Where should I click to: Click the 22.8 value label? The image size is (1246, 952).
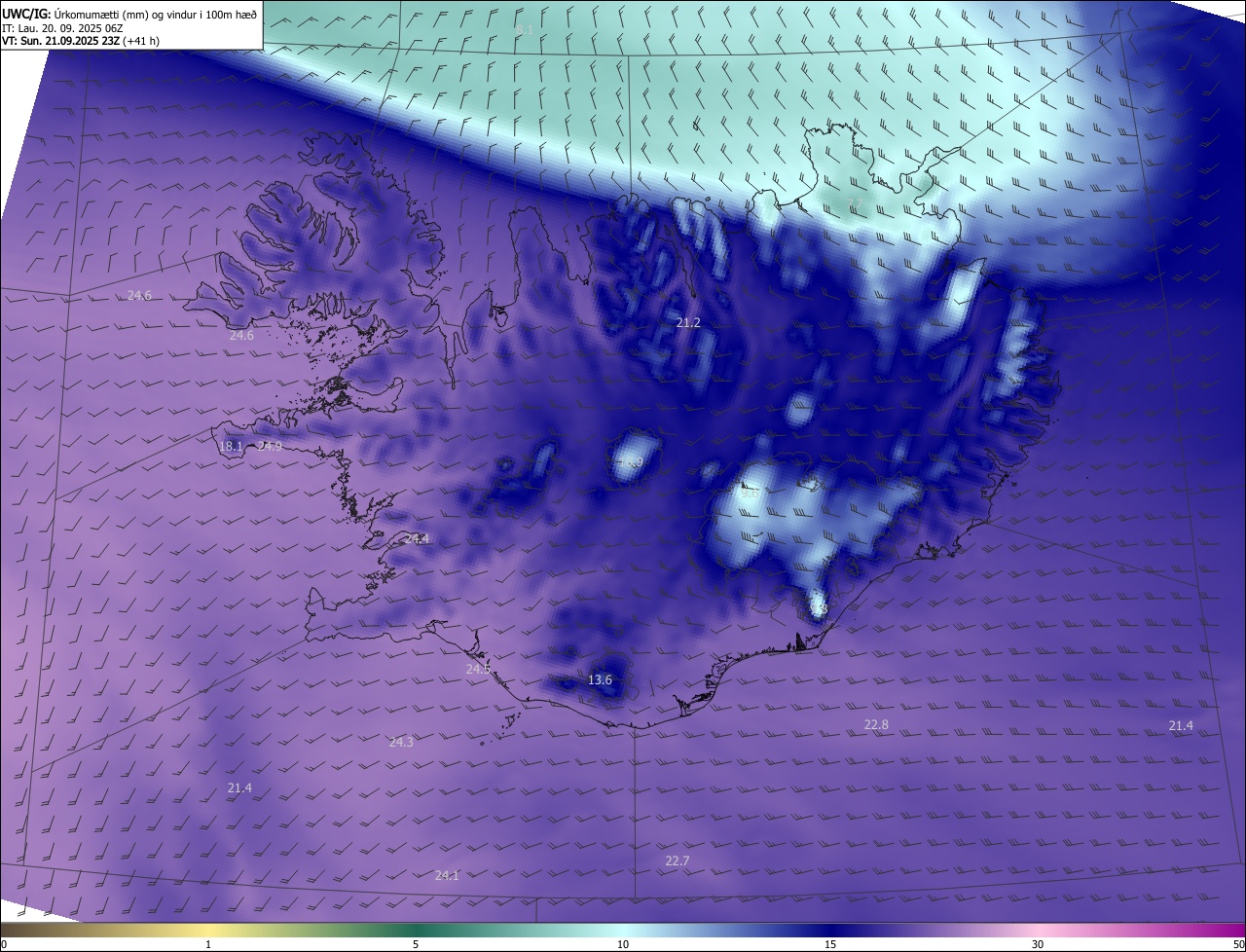(876, 724)
